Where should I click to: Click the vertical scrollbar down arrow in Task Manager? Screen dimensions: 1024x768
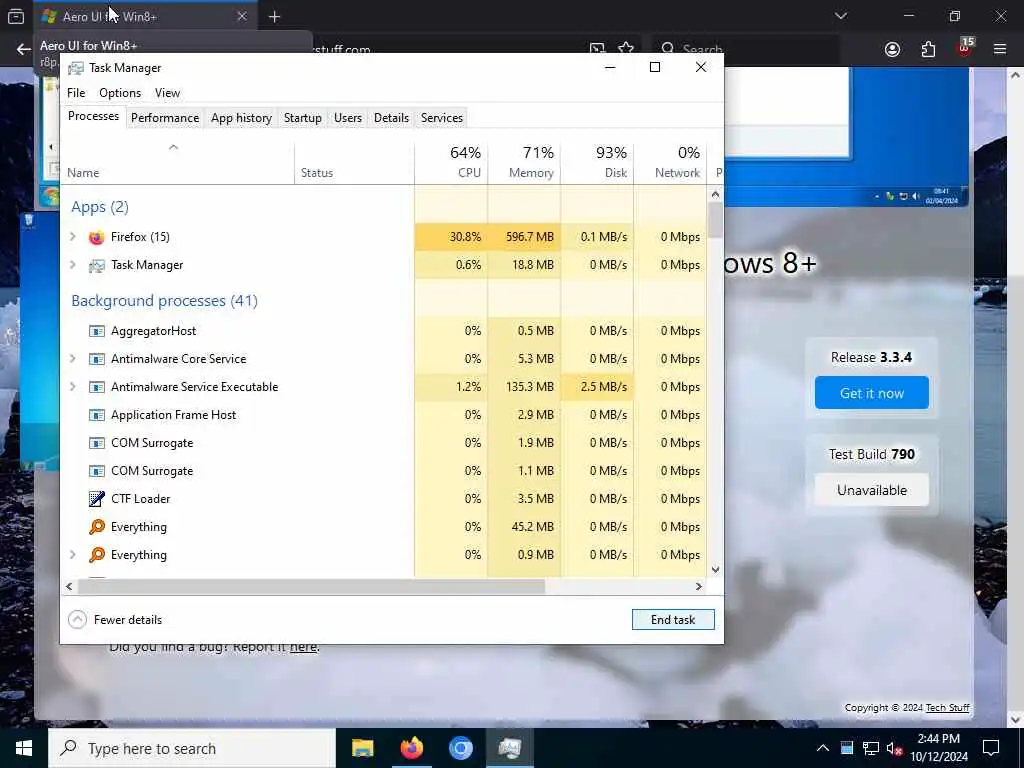tap(715, 569)
